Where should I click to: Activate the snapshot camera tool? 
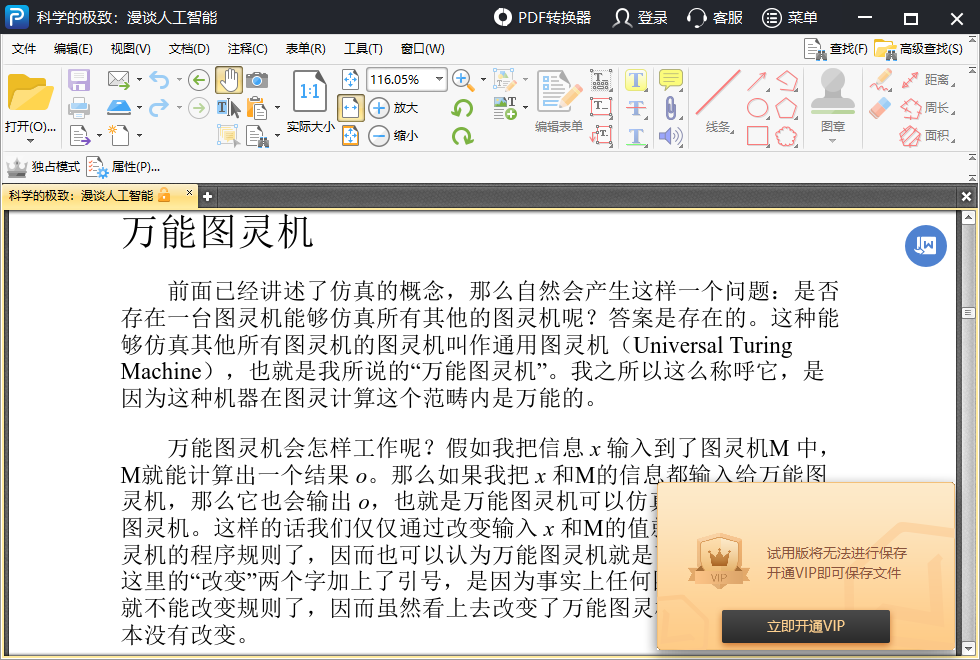click(258, 80)
